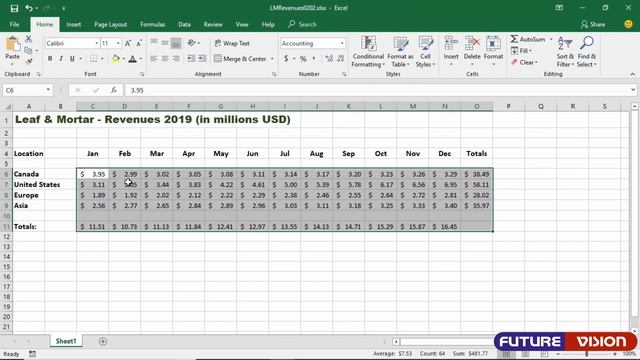The image size is (640, 360).
Task: Apply accounting dollar format
Action: click(x=286, y=59)
